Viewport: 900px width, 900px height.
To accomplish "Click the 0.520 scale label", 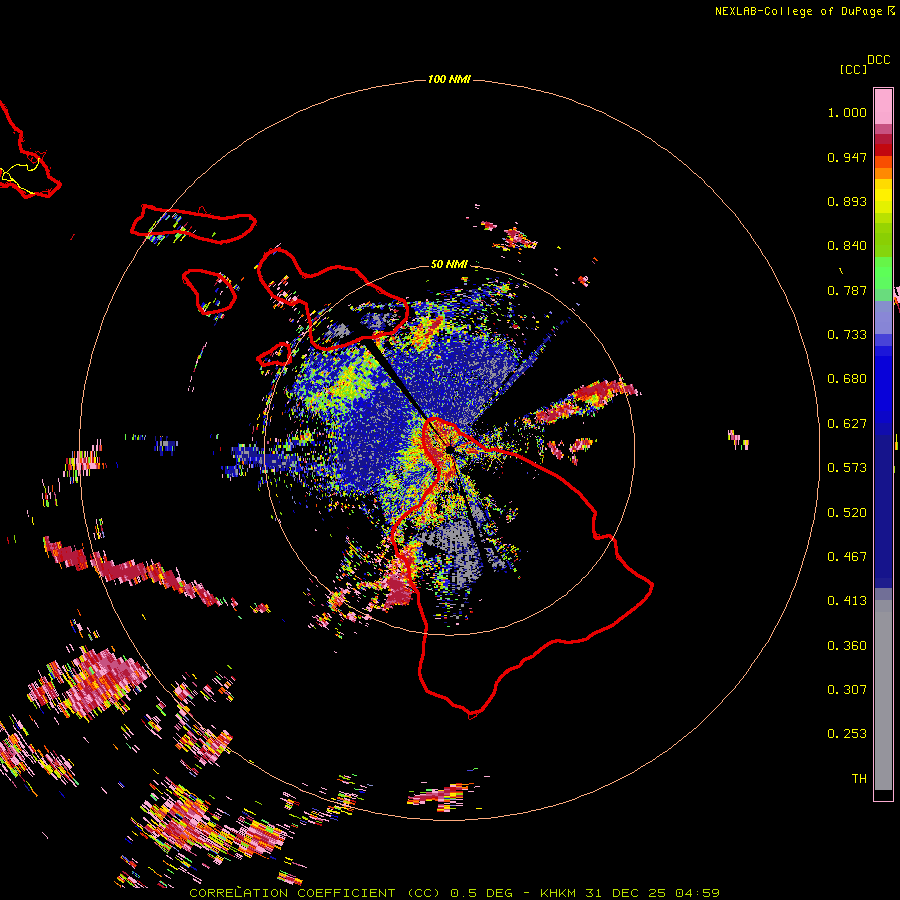I will point(847,513).
